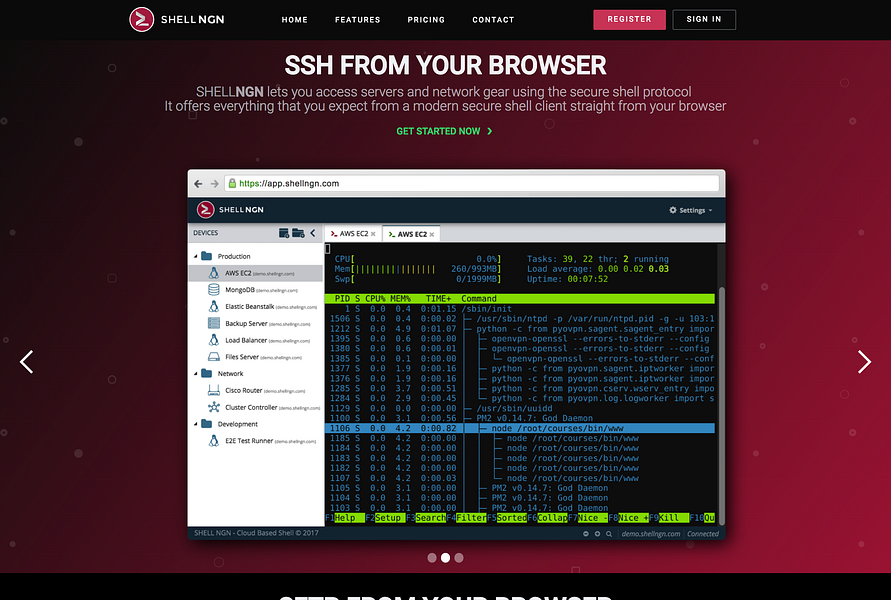The width and height of the screenshot is (891, 600).
Task: Click the F3 Search label in htop
Action: coord(426,518)
